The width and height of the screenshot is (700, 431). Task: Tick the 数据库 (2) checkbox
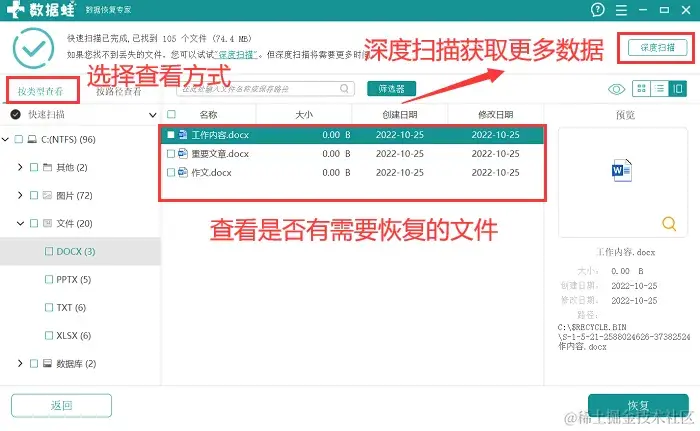[33, 364]
